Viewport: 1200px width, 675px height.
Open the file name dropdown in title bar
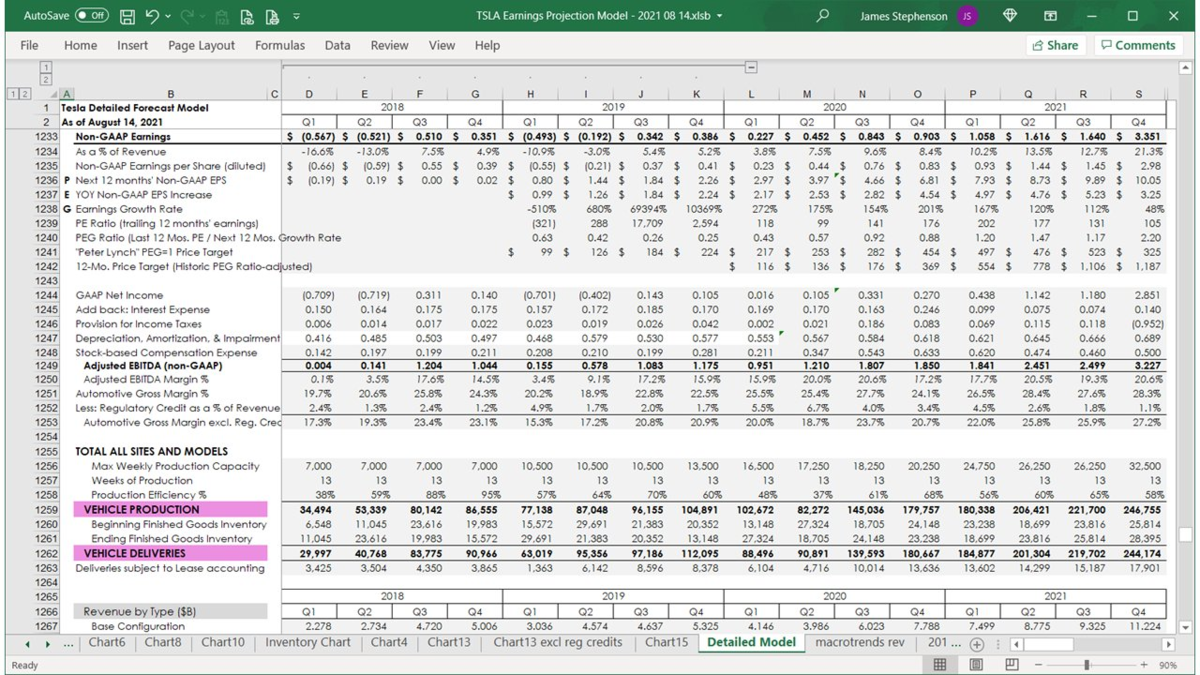pyautogui.click(x=719, y=16)
